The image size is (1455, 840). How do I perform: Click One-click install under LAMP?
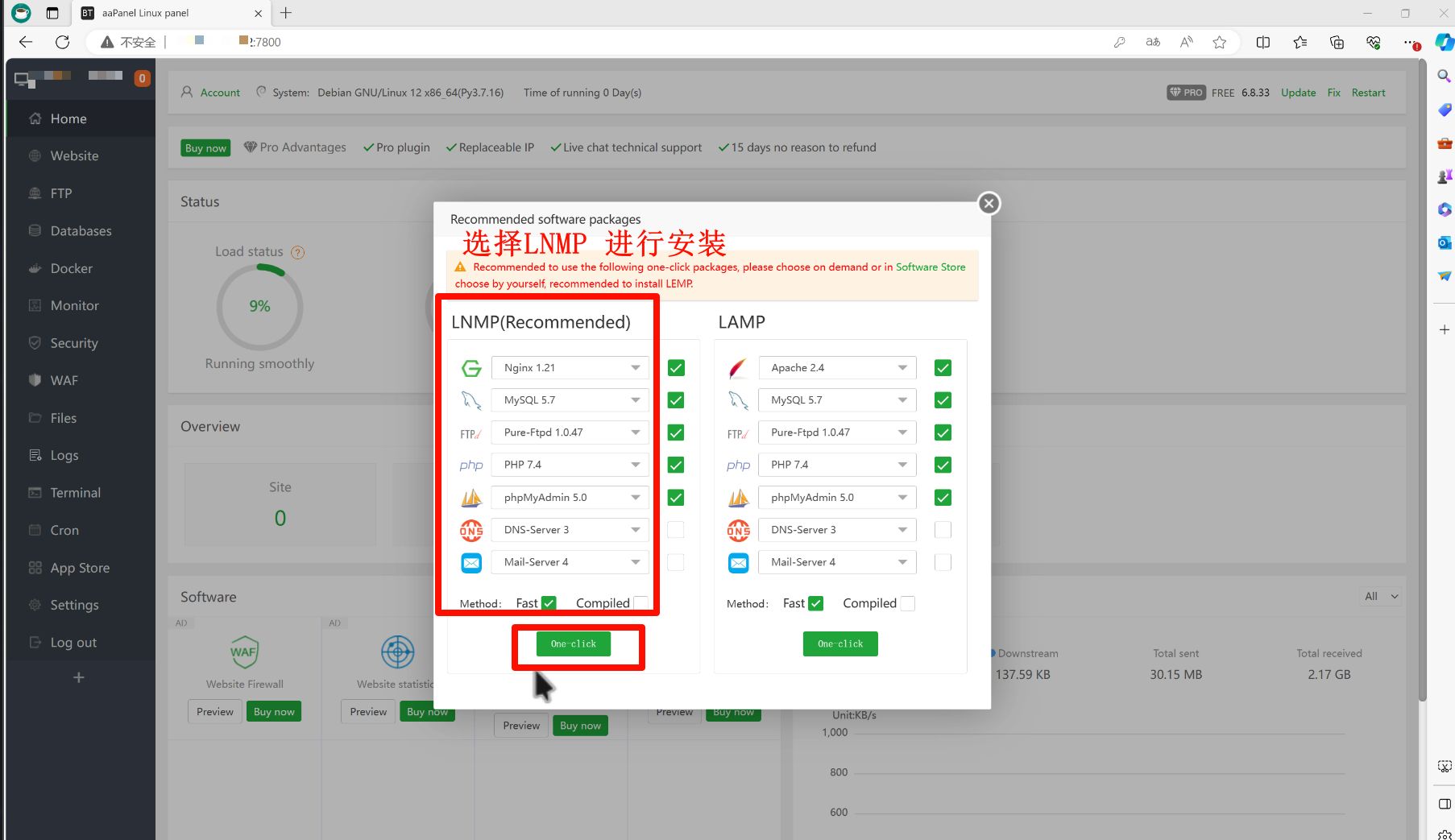[840, 644]
